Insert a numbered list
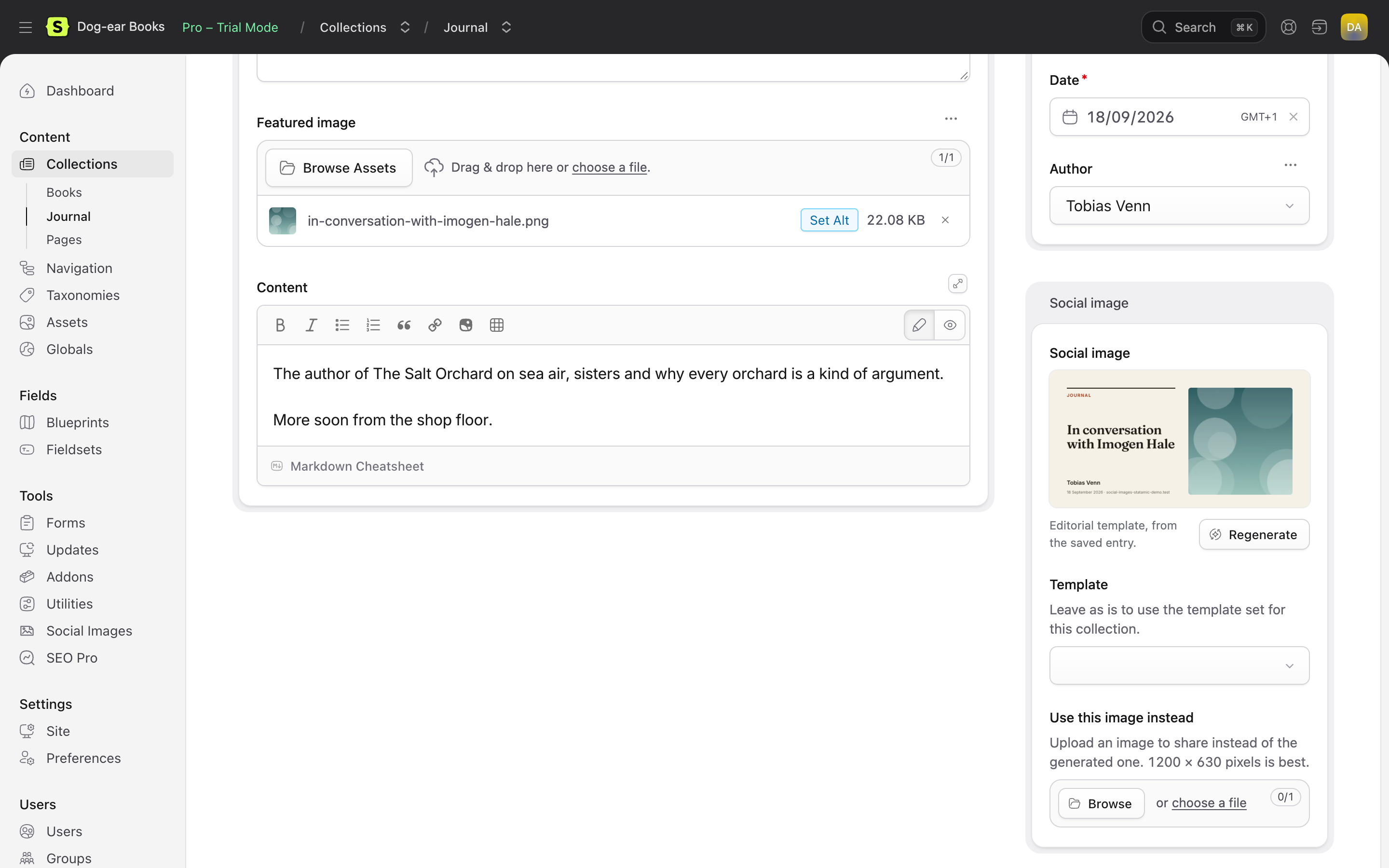 click(373, 325)
